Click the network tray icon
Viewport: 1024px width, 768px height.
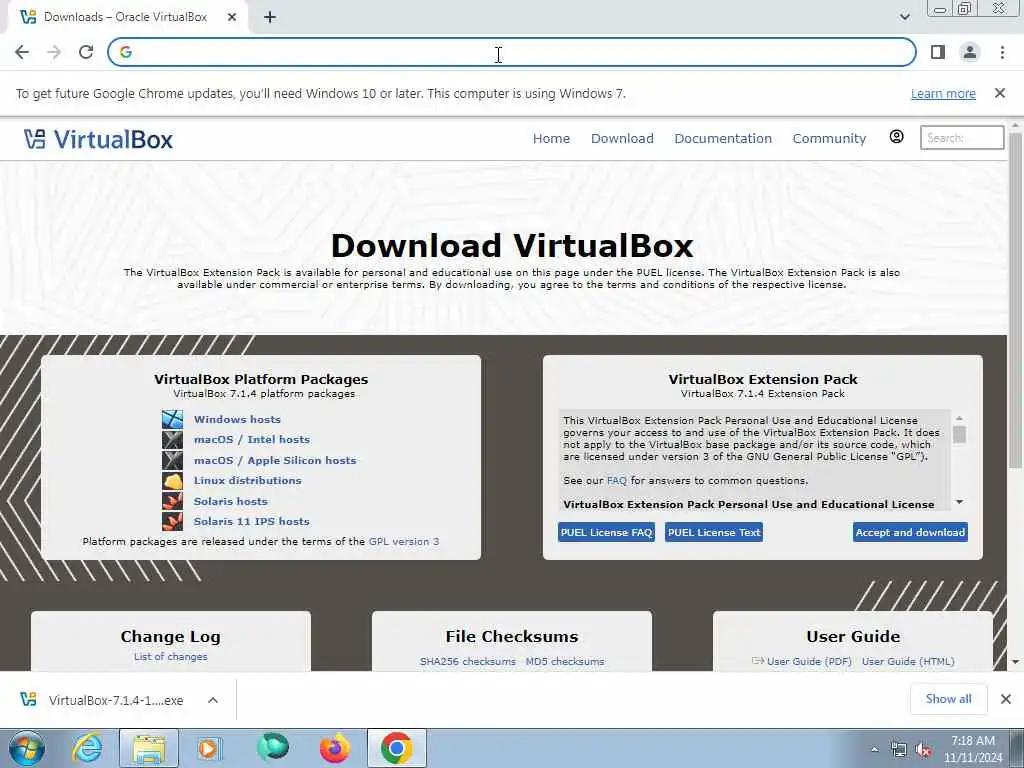899,750
